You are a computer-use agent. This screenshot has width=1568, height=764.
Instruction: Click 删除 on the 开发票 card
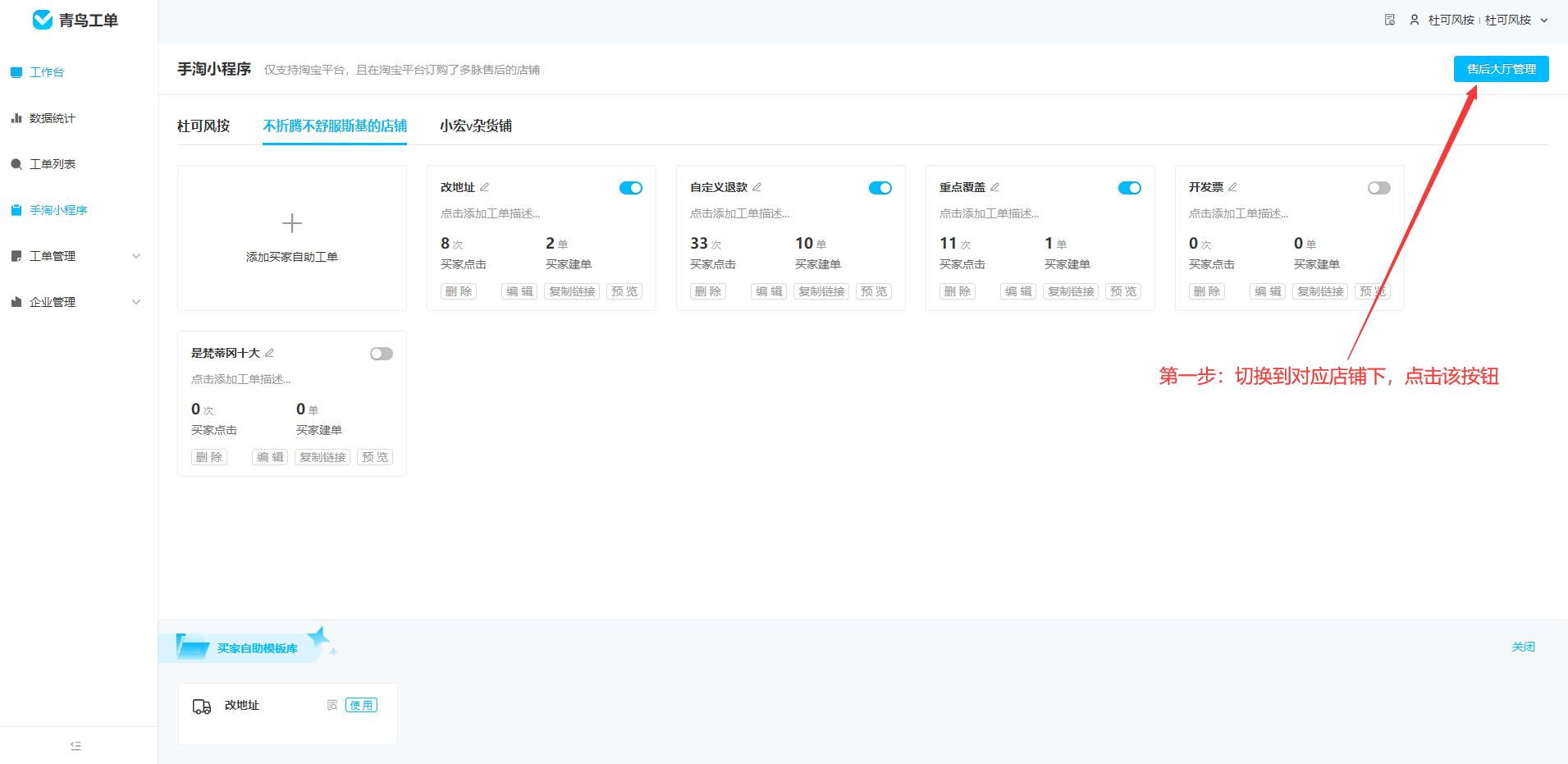pos(1207,291)
